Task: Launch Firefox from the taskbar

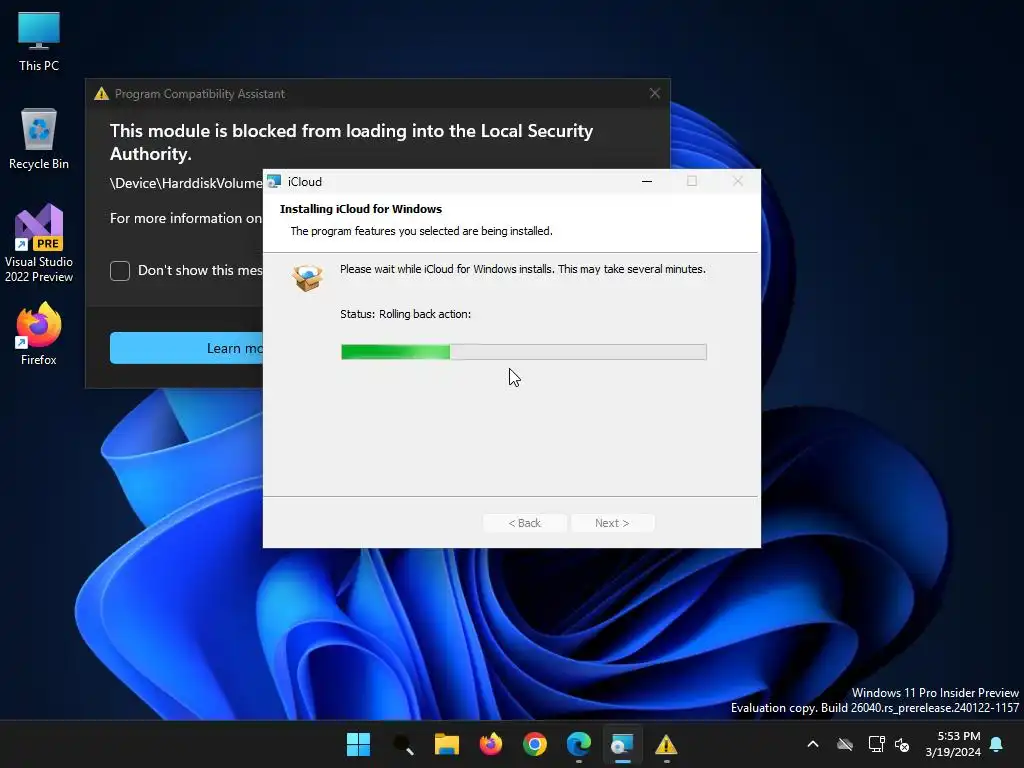Action: pyautogui.click(x=491, y=744)
